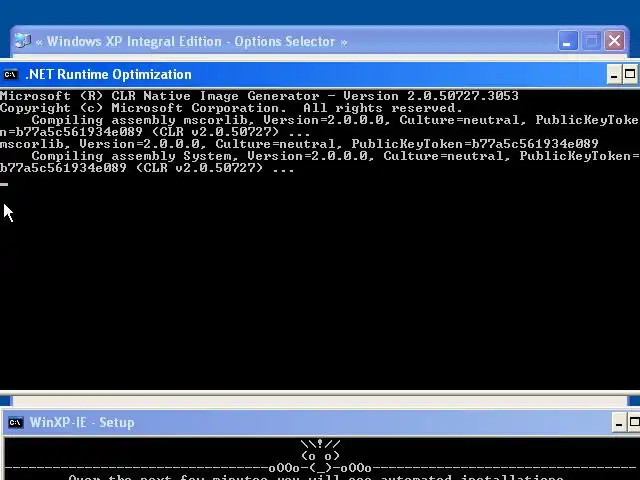Image resolution: width=640 pixels, height=480 pixels.
Task: Click the blinking console cursor
Action: (4, 184)
